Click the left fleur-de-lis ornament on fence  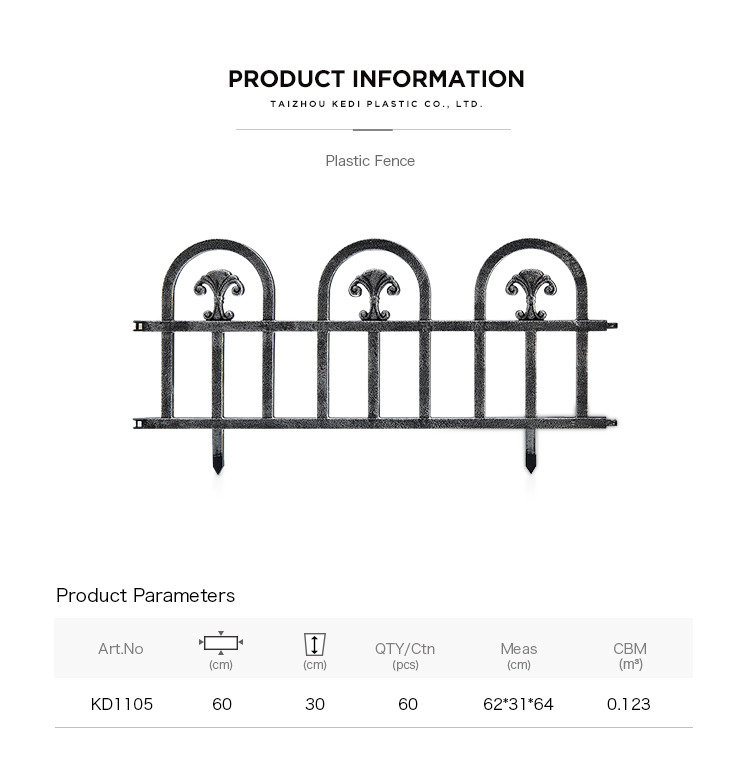coord(219,295)
